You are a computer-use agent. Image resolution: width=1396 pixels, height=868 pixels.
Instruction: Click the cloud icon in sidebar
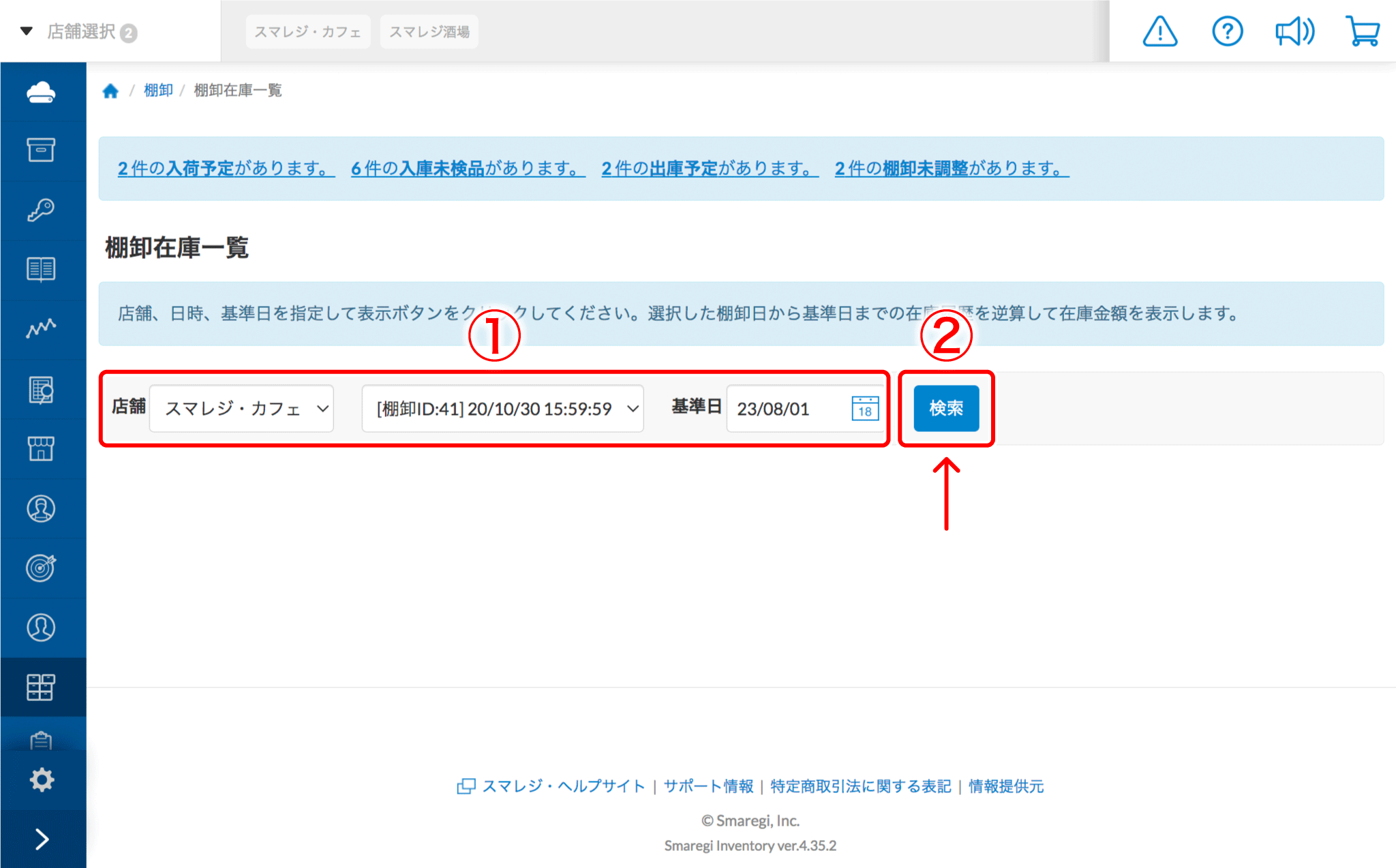tap(41, 92)
